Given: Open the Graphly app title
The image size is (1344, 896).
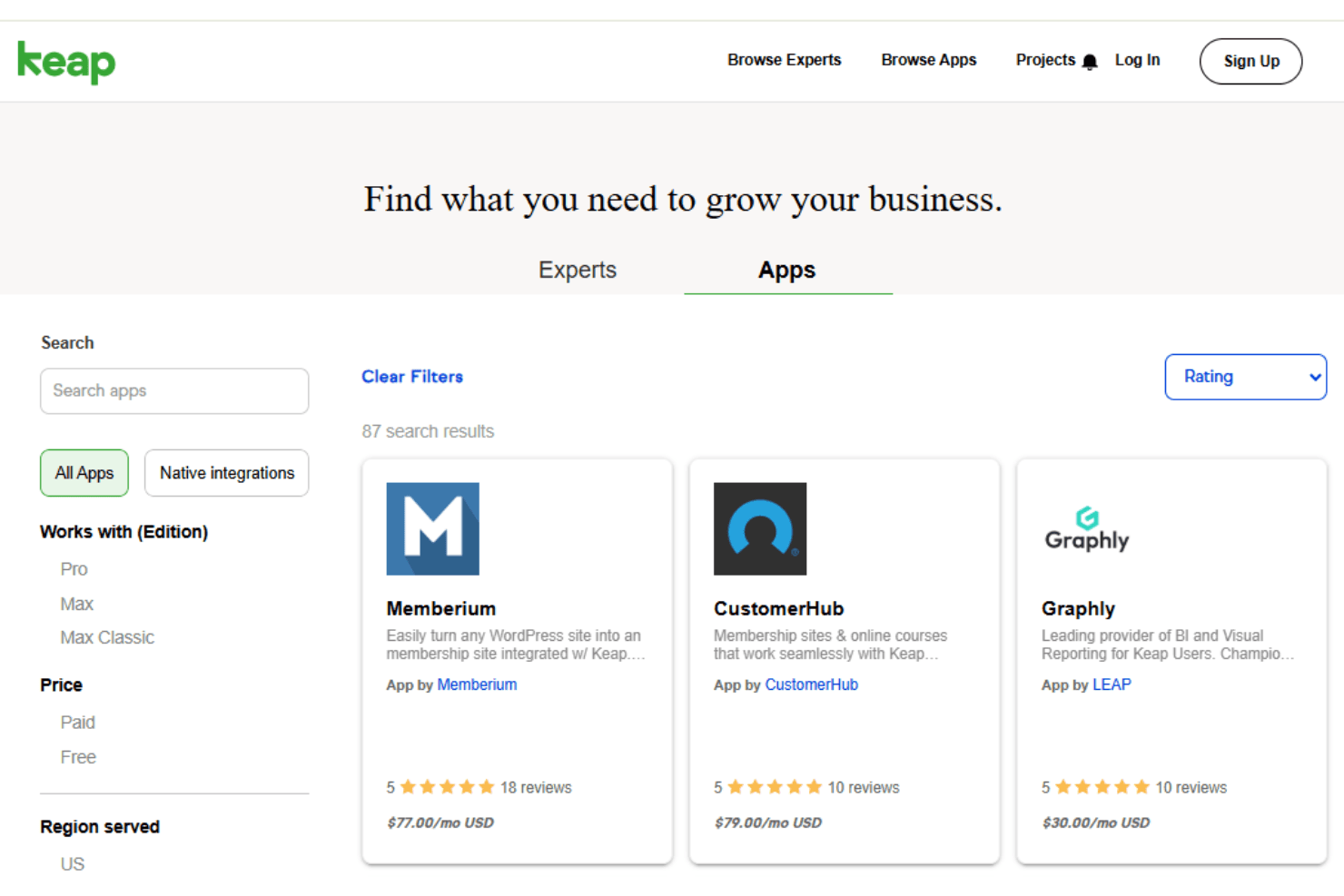Looking at the screenshot, I should coord(1078,608).
